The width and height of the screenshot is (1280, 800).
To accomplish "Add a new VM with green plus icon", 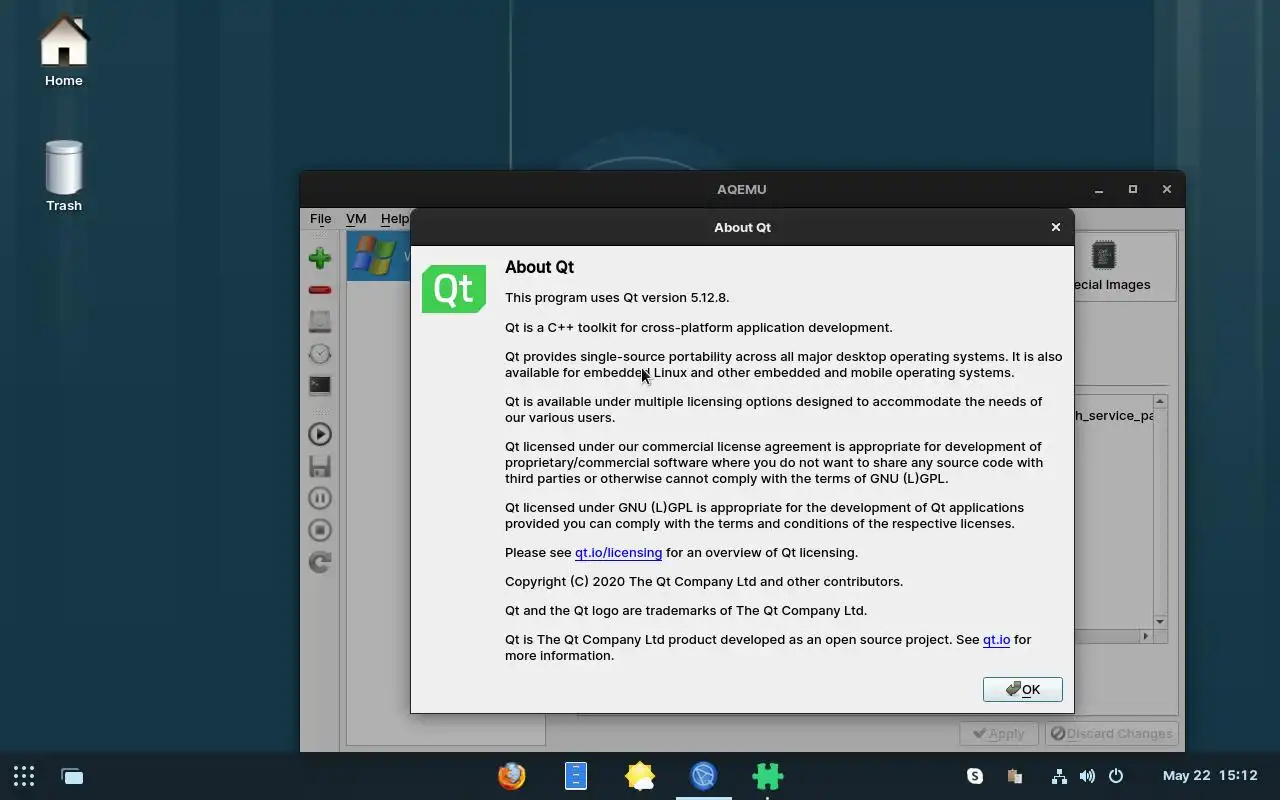I will [x=320, y=258].
